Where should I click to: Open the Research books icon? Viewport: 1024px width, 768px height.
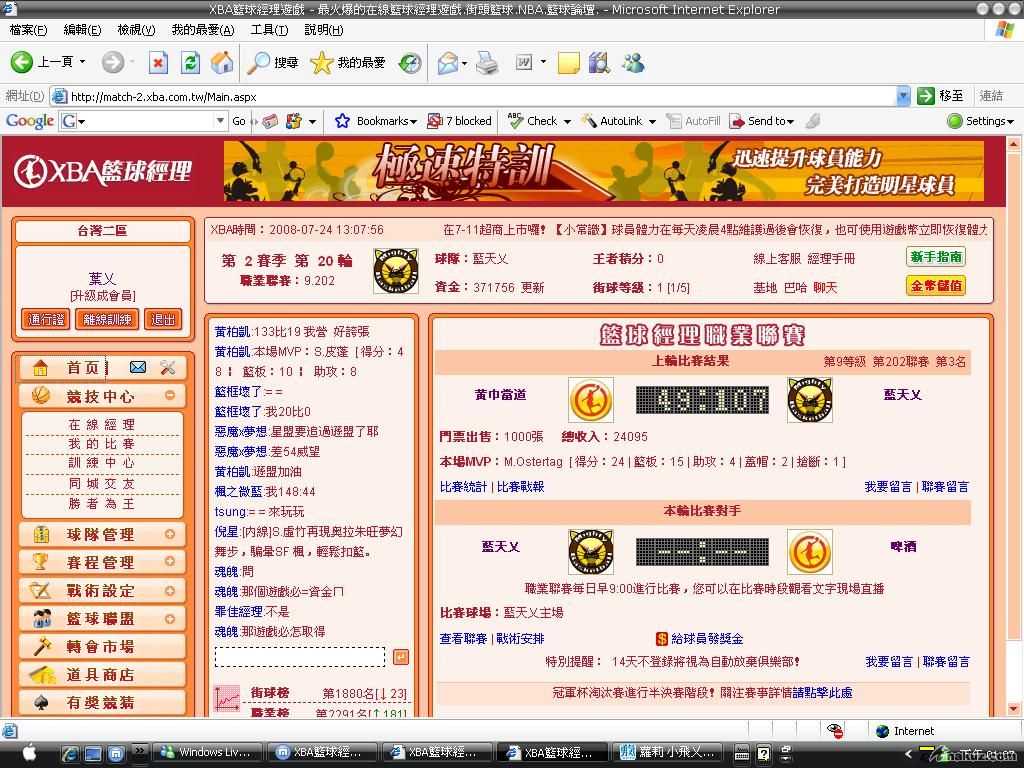tap(600, 63)
